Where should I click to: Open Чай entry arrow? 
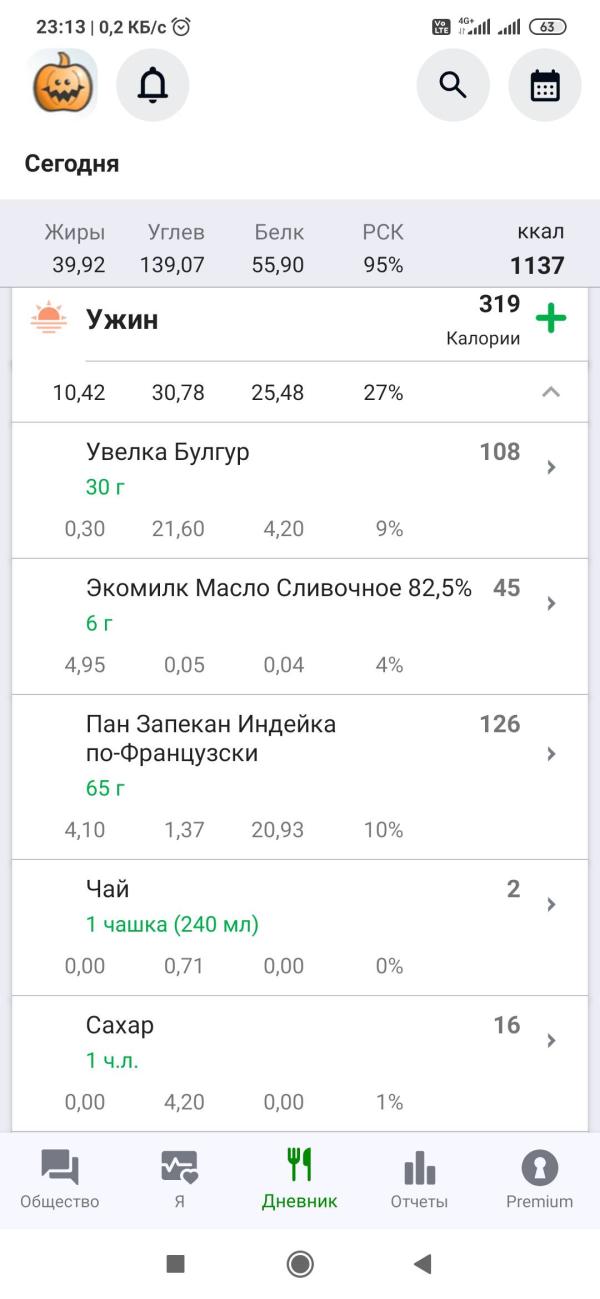click(551, 904)
